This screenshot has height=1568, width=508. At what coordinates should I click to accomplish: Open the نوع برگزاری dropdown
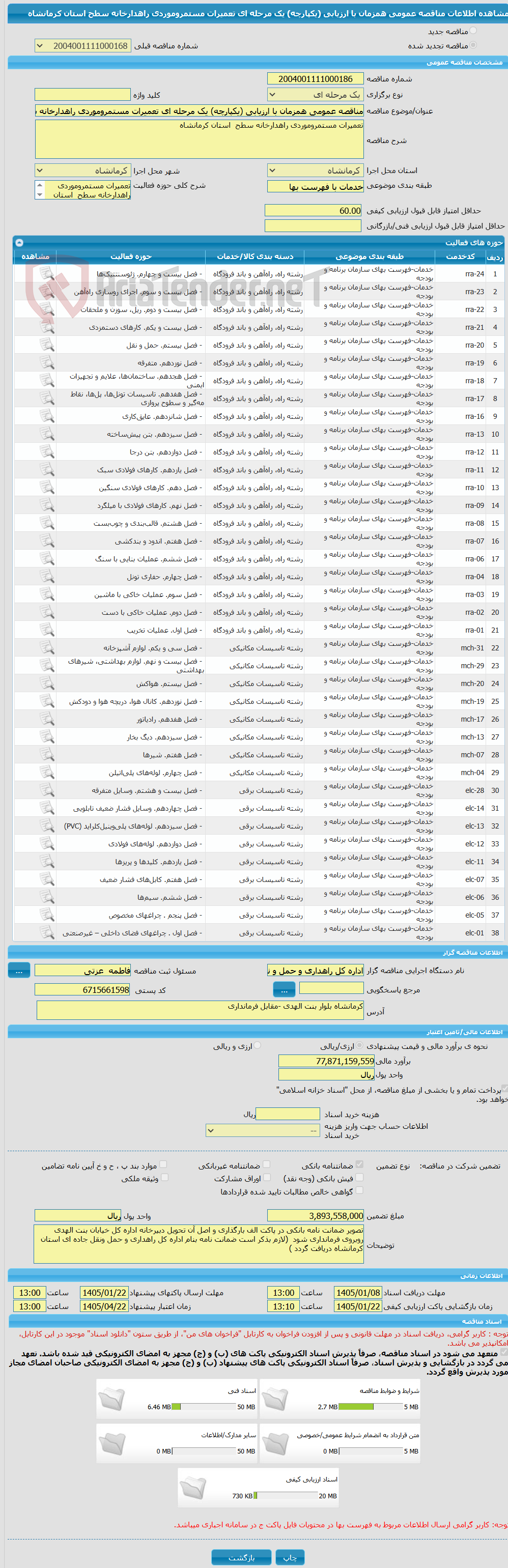pos(316,94)
